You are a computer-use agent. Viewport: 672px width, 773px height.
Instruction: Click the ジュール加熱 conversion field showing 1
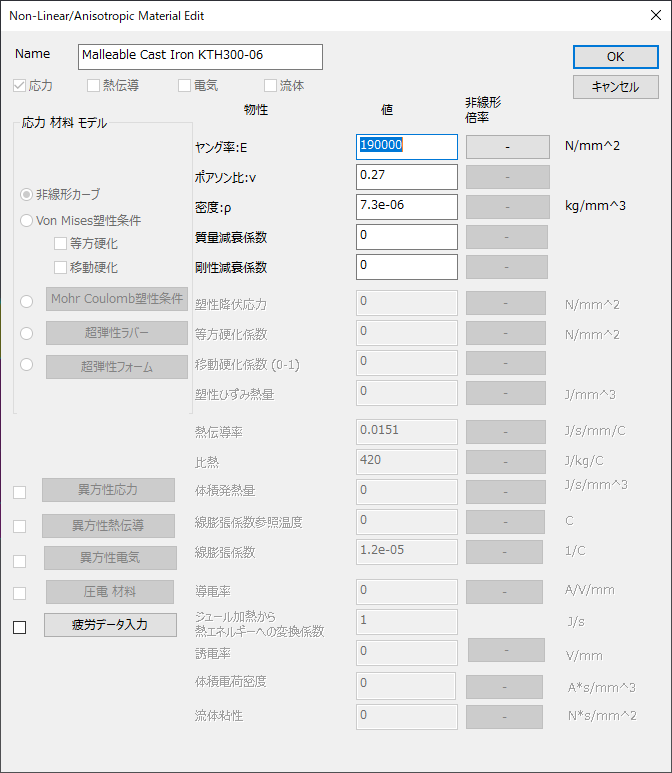coord(407,622)
